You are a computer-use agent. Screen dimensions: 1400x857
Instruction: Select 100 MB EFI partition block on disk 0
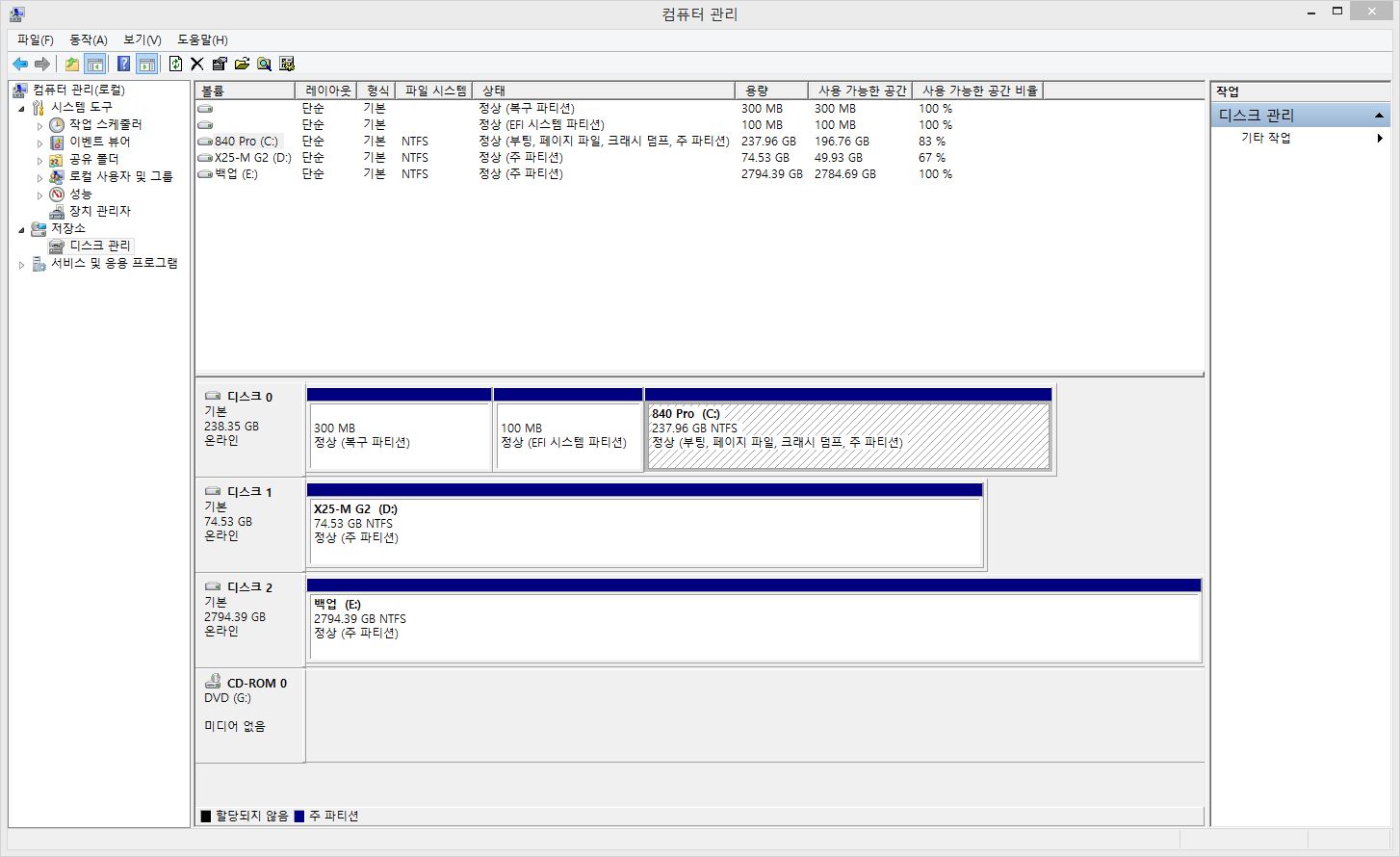[x=568, y=429]
